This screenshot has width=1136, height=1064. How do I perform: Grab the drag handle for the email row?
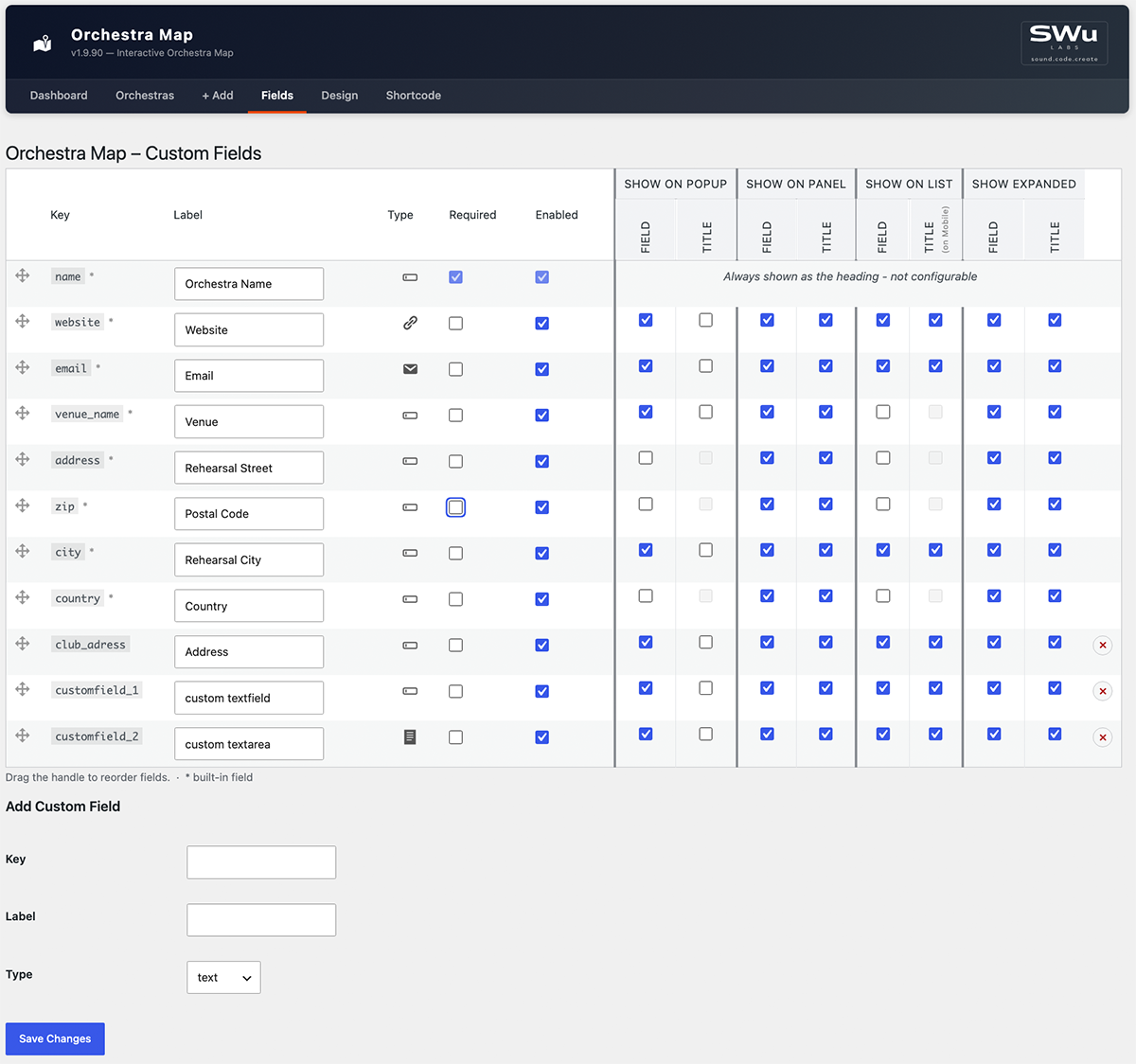[x=23, y=367]
